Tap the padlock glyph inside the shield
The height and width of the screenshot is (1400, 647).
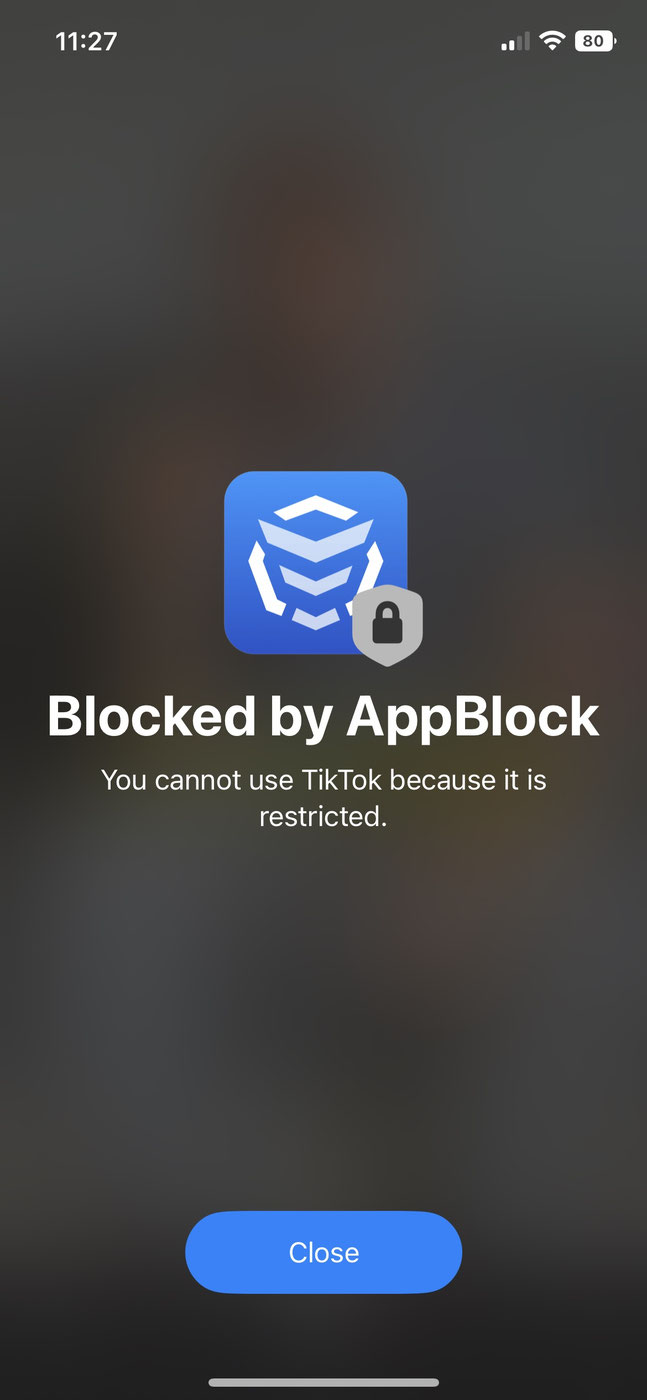[387, 626]
